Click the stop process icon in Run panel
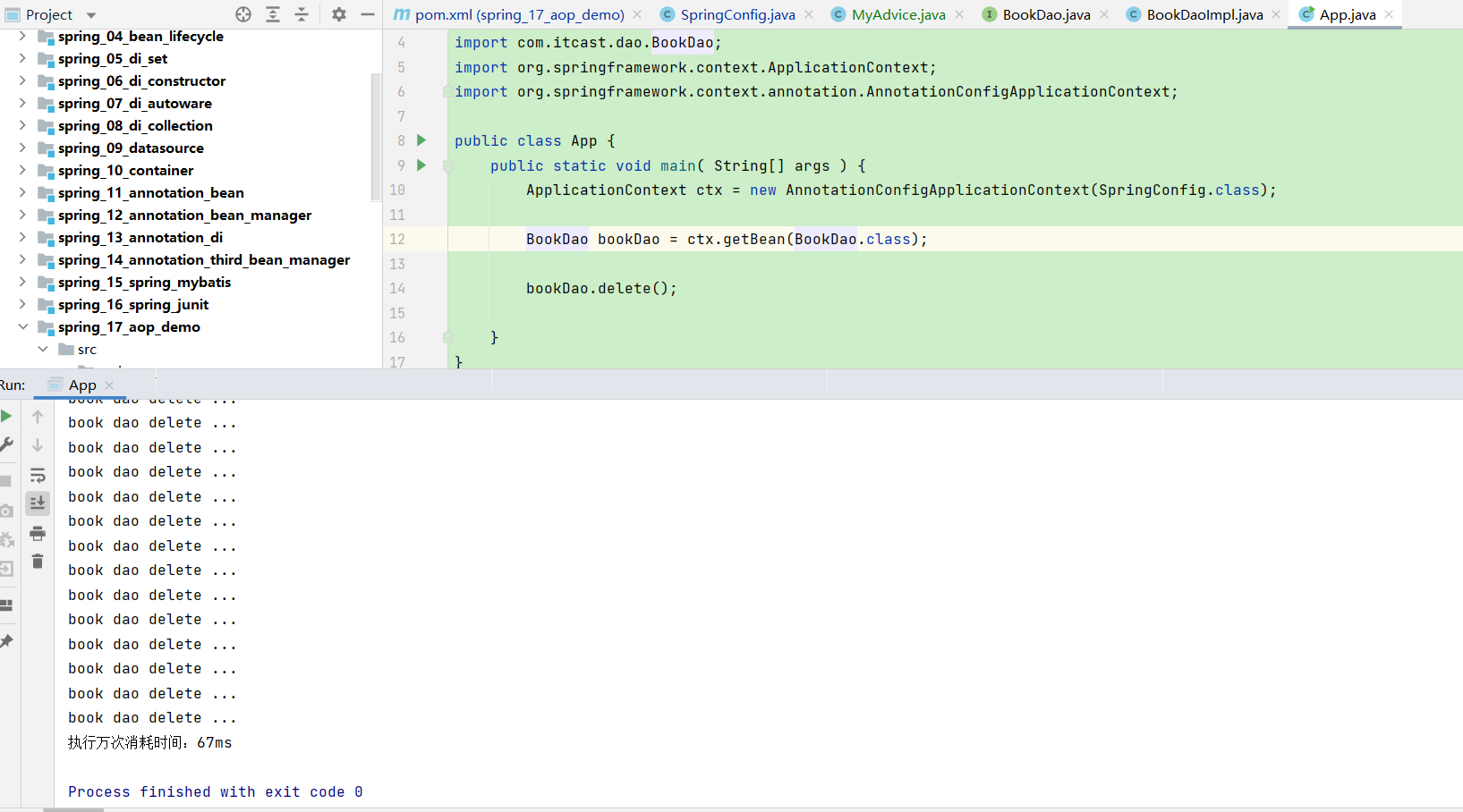The image size is (1463, 812). (x=5, y=481)
